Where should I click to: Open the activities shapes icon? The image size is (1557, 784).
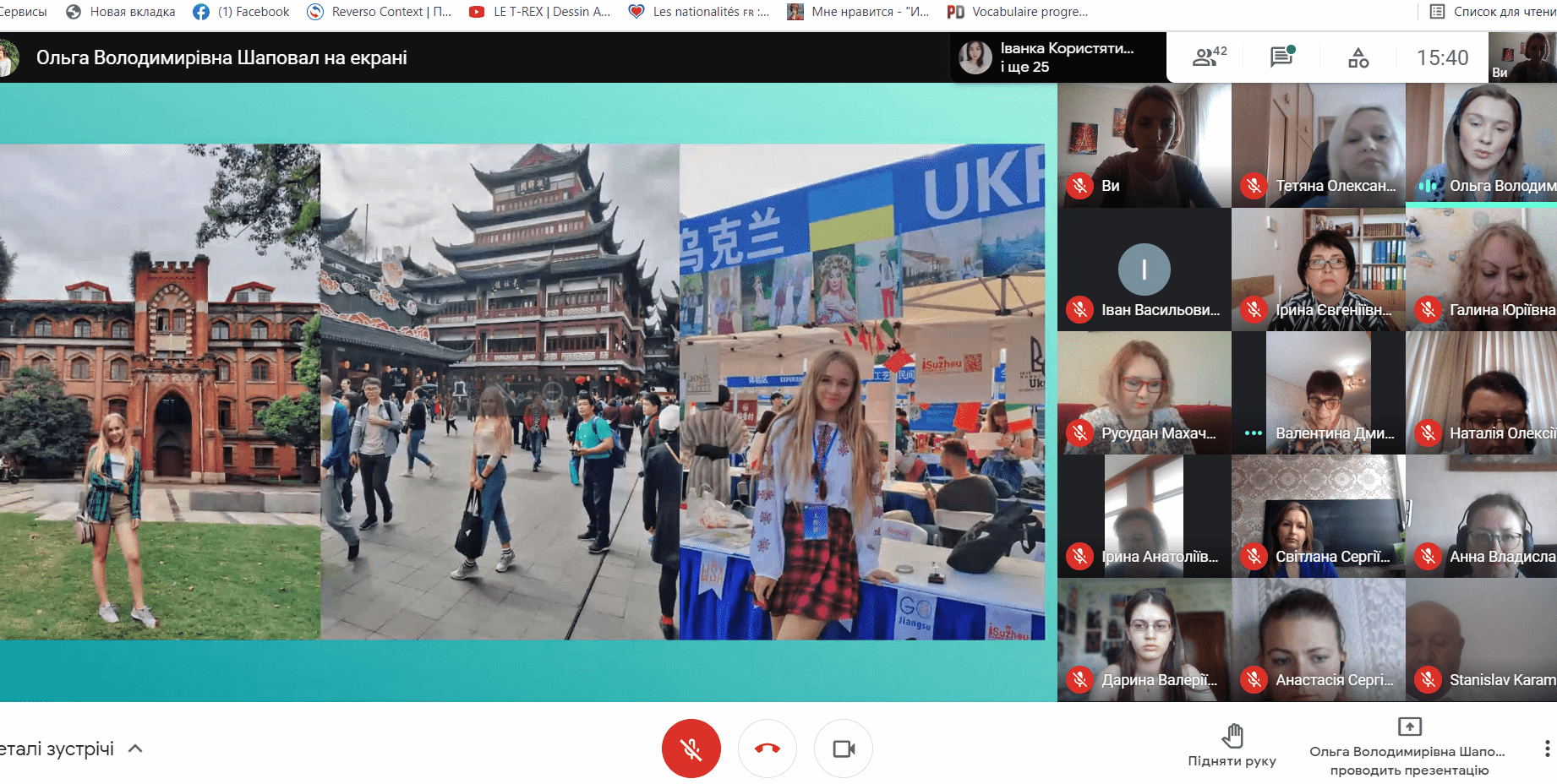tap(1358, 57)
